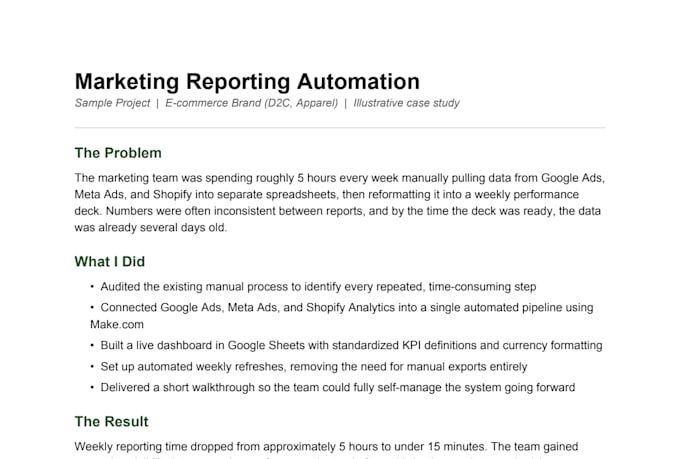The image size is (680, 459).
Task: Click 'The Result' heading
Action: pos(111,422)
